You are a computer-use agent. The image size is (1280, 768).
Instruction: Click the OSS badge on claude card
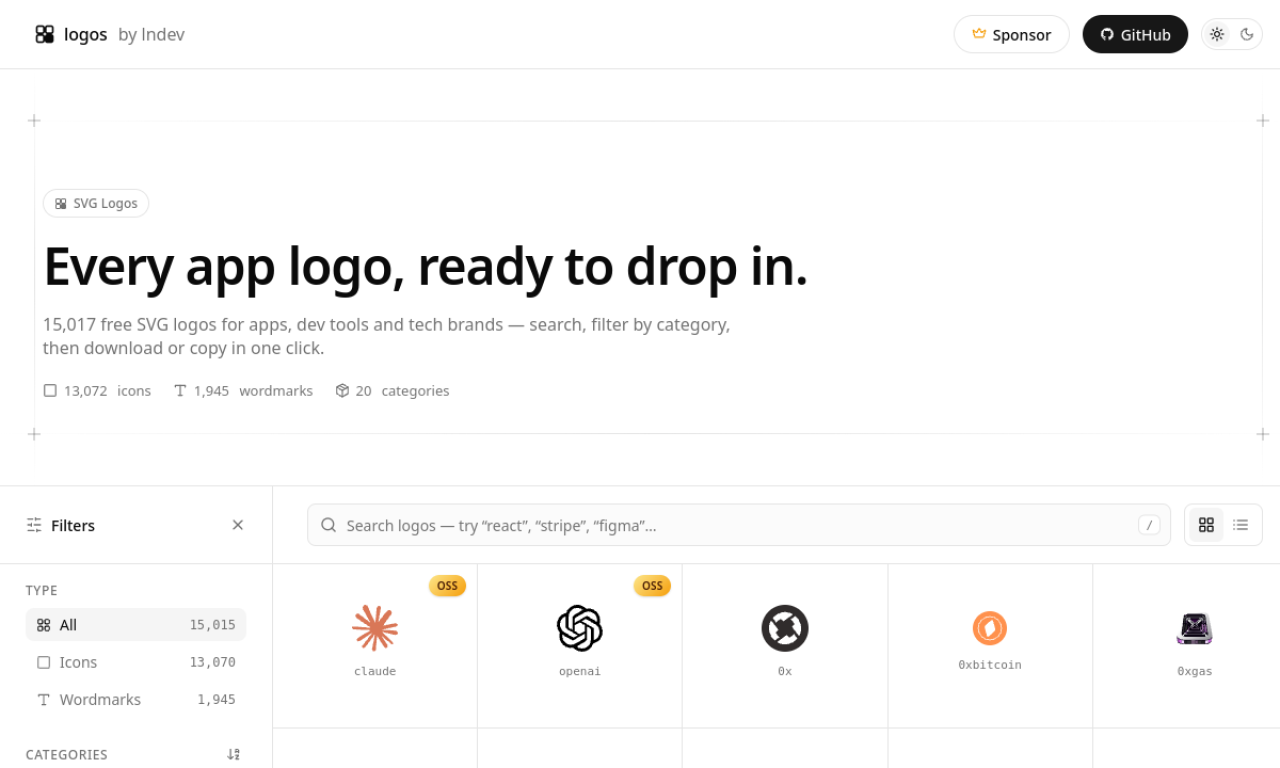tap(447, 586)
